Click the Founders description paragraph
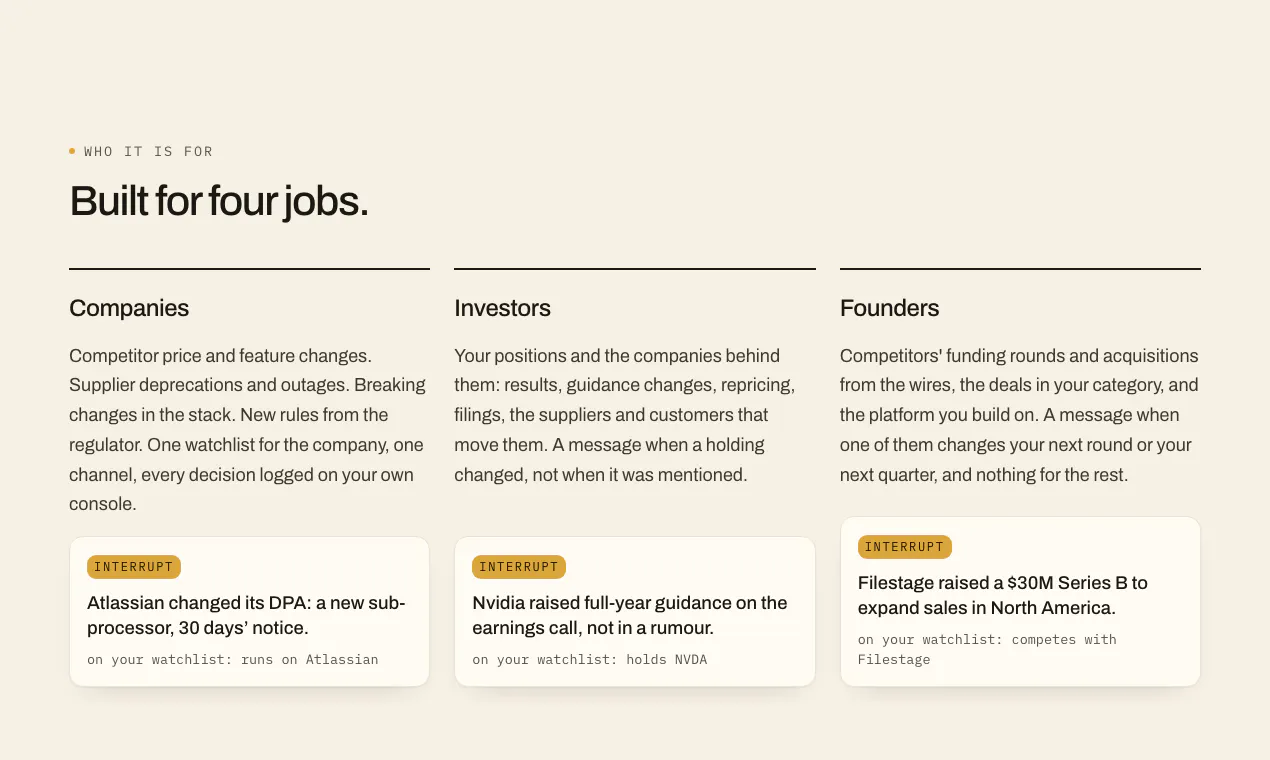1270x760 pixels. [x=1020, y=415]
